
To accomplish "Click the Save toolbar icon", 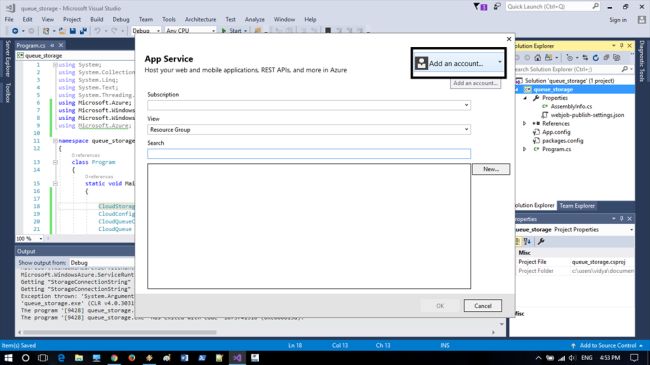I will [x=73, y=31].
